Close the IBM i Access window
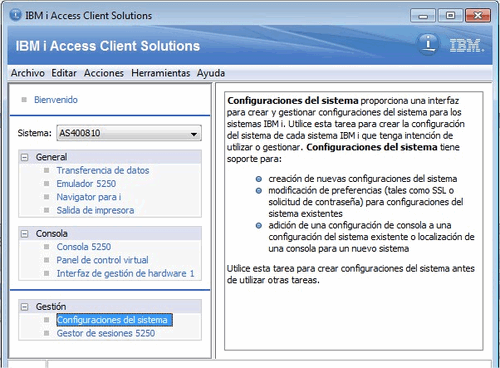This screenshot has width=500, height=368. point(478,16)
